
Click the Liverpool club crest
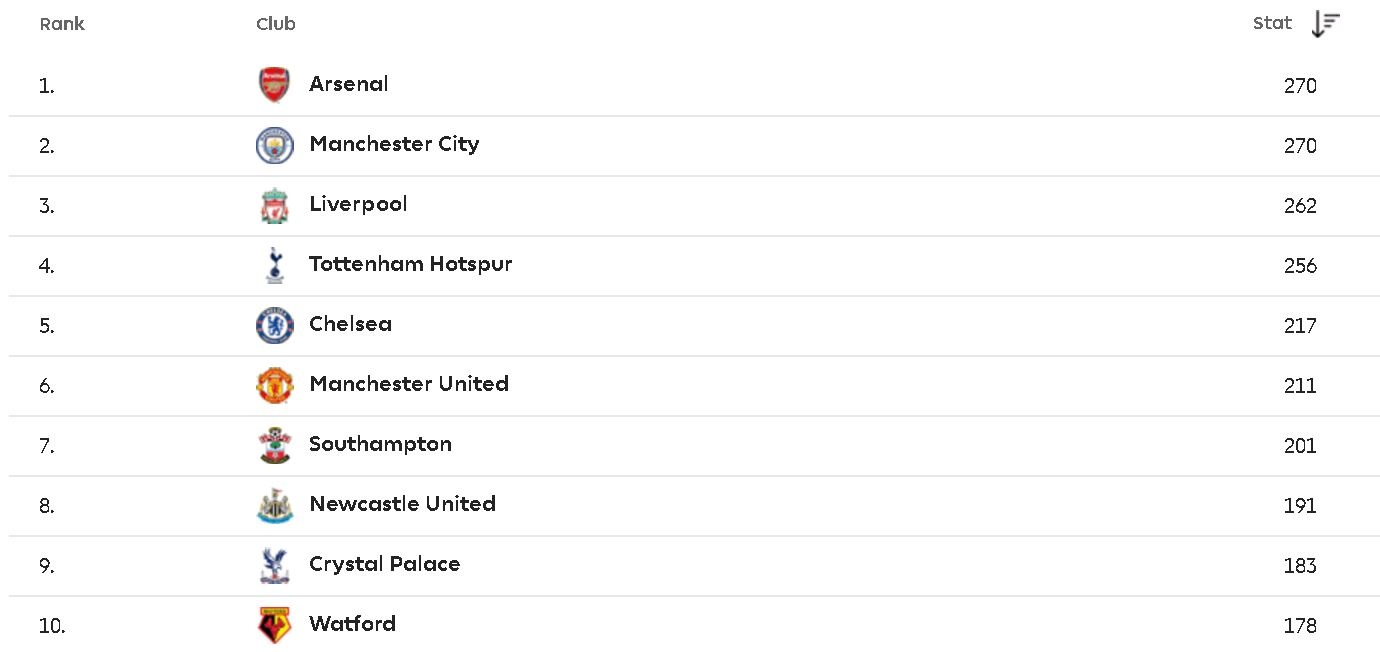[x=273, y=204]
